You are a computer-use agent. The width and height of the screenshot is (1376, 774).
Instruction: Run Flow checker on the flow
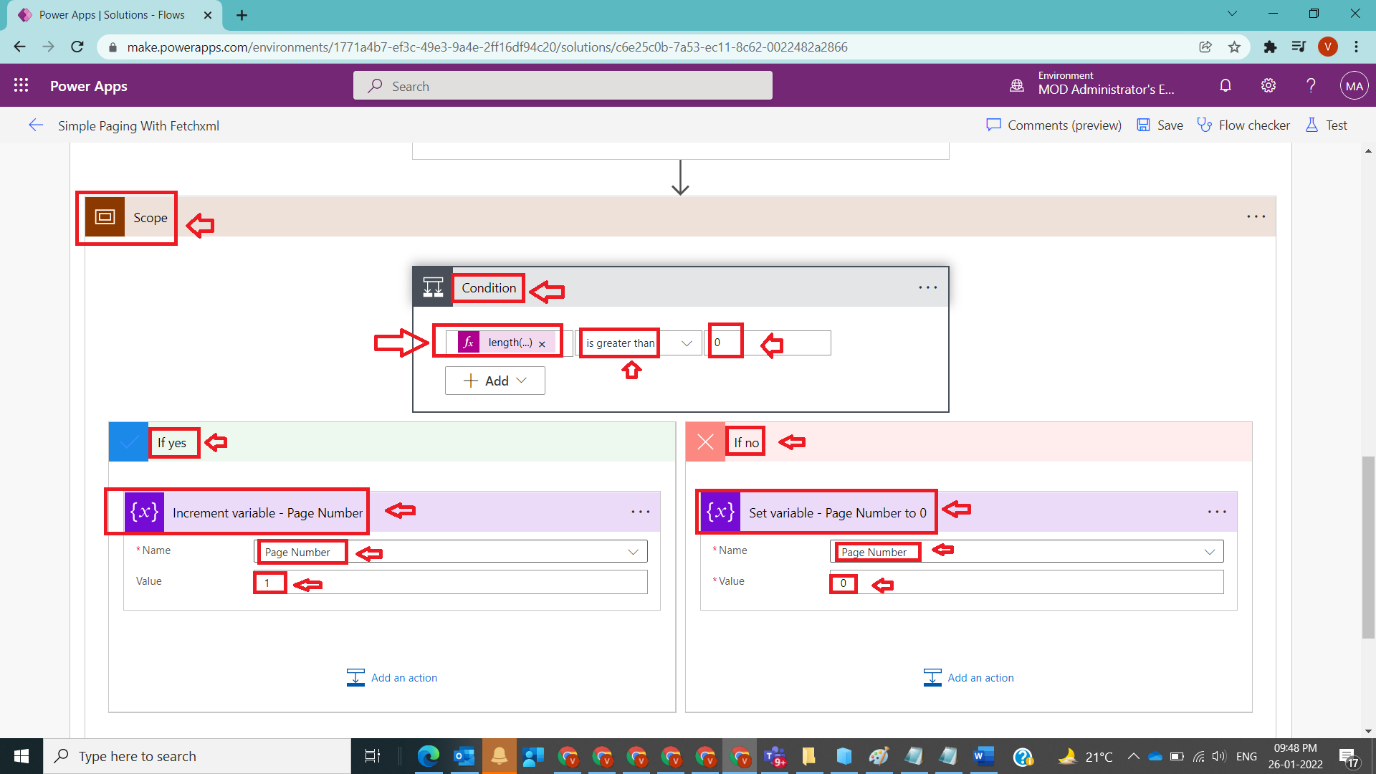(1243, 124)
